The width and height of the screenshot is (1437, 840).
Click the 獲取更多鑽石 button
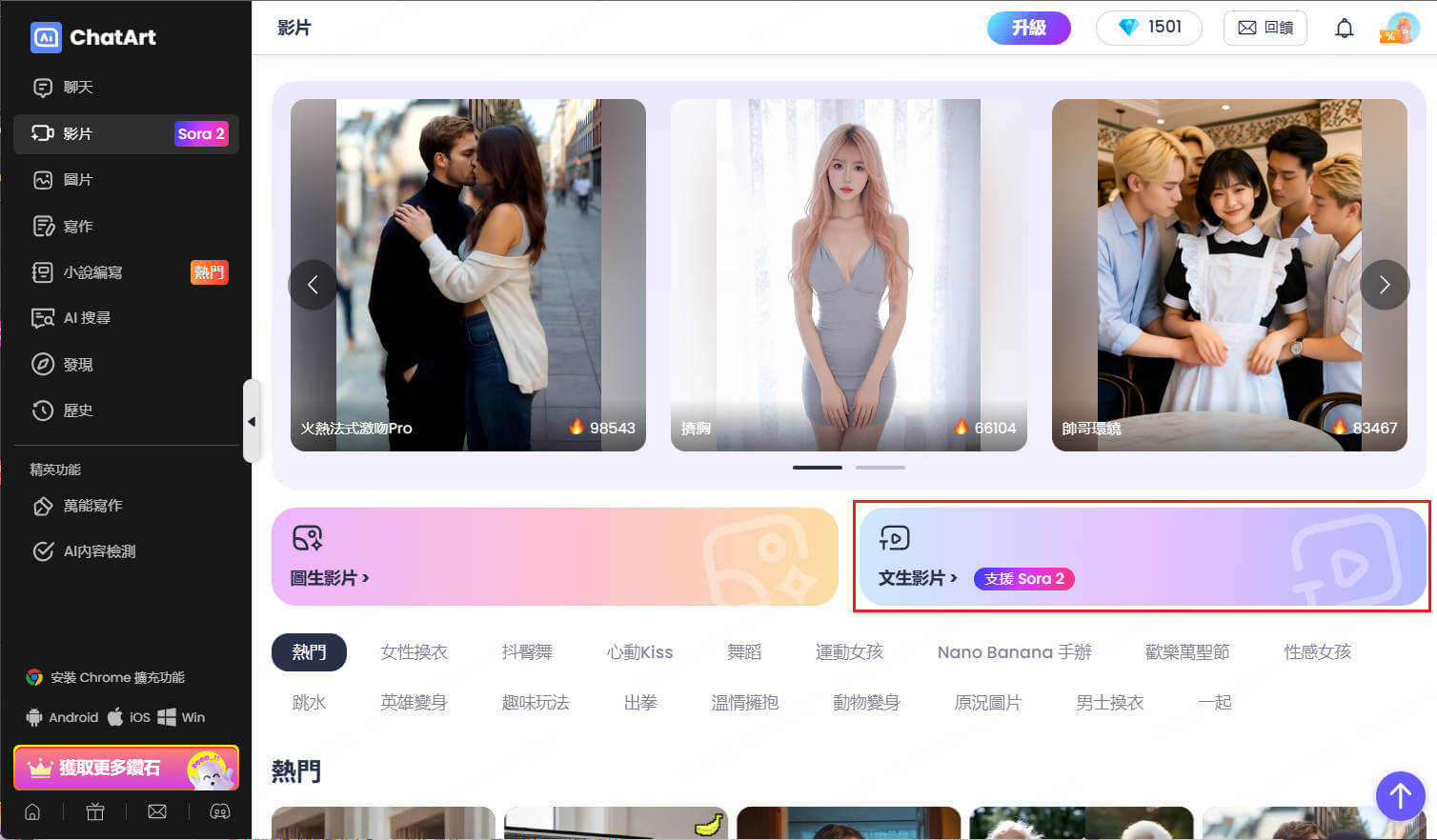[x=125, y=768]
